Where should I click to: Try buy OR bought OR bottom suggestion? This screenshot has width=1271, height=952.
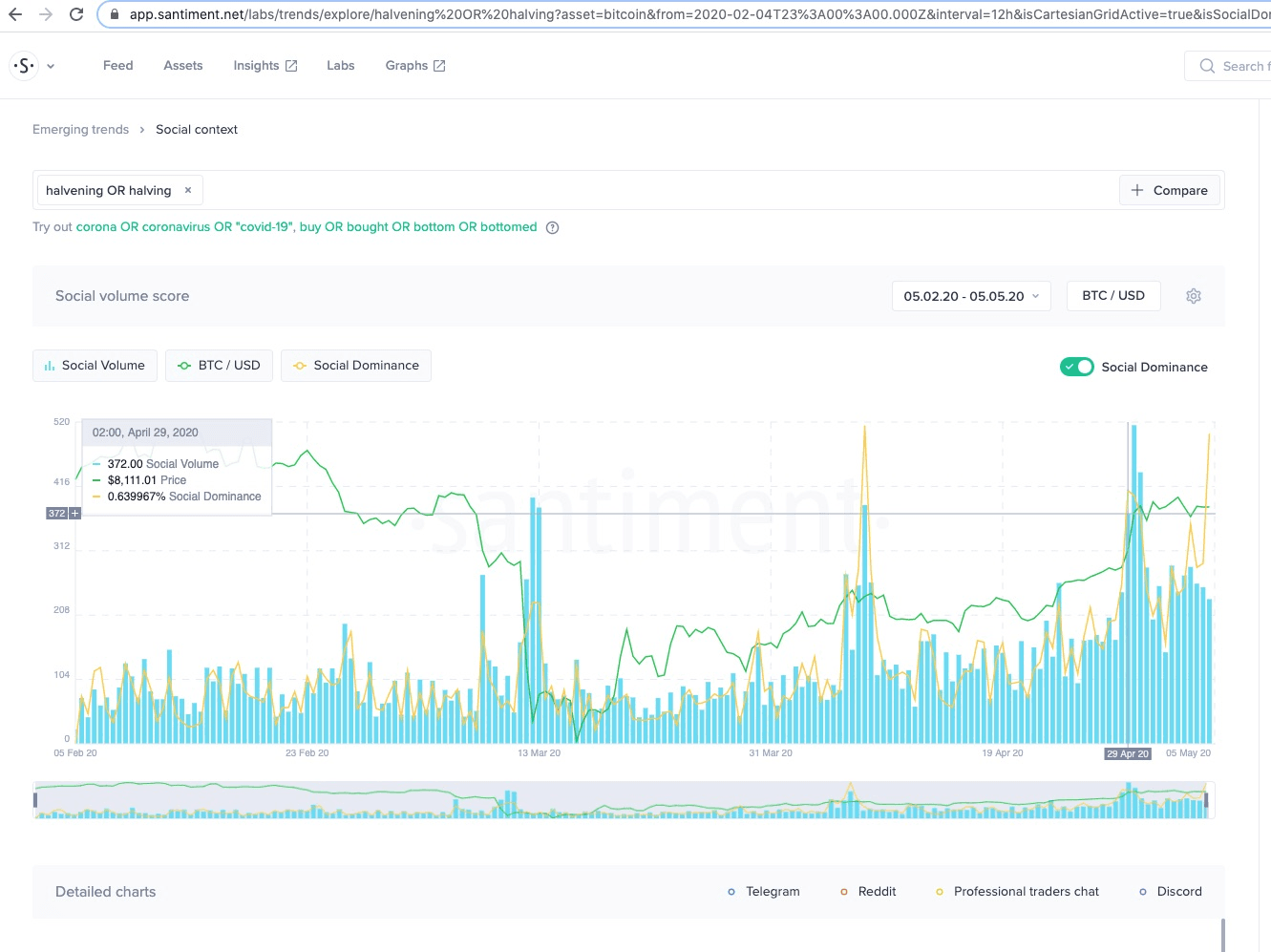[x=418, y=227]
